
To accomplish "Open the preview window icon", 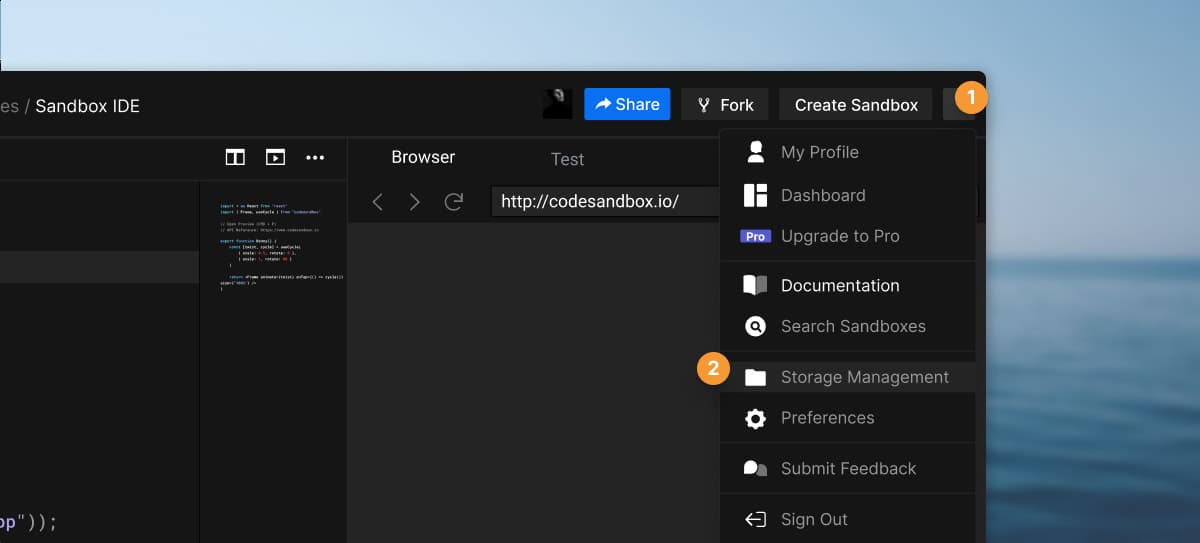I will 275,158.
